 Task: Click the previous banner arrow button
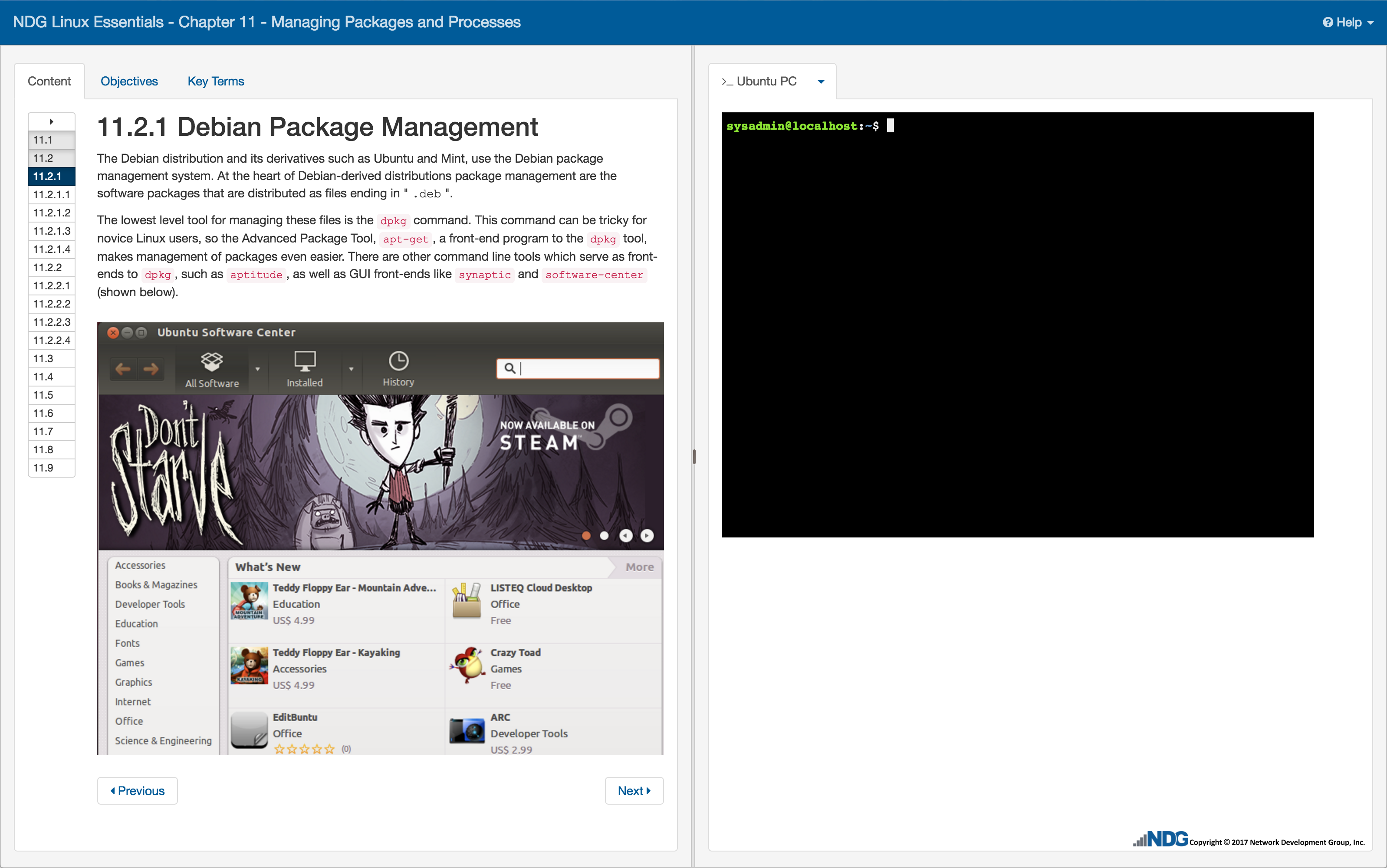pyautogui.click(x=626, y=536)
